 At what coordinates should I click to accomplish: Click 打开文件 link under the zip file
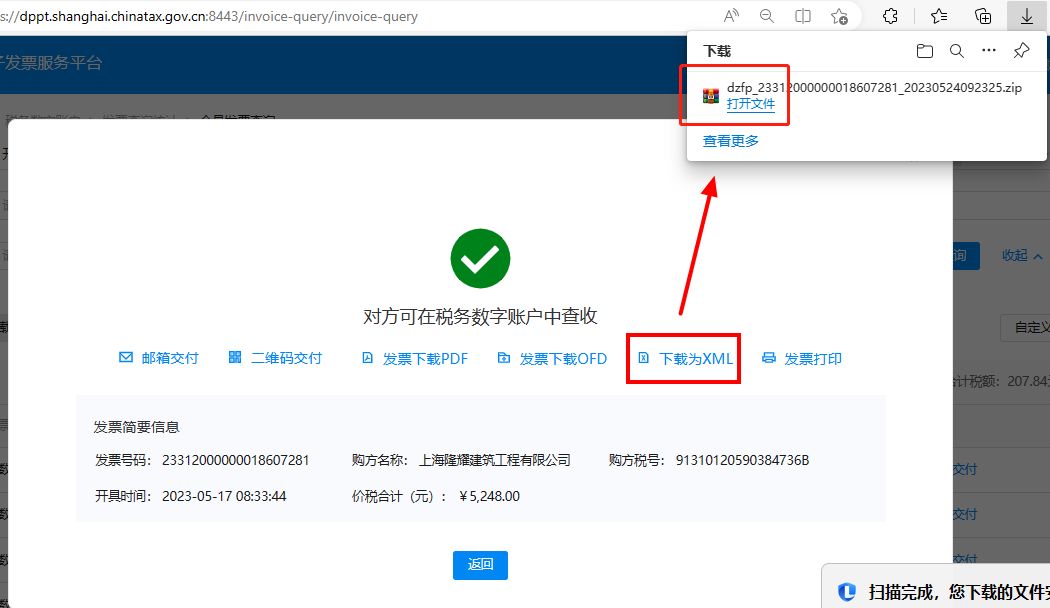click(x=750, y=104)
